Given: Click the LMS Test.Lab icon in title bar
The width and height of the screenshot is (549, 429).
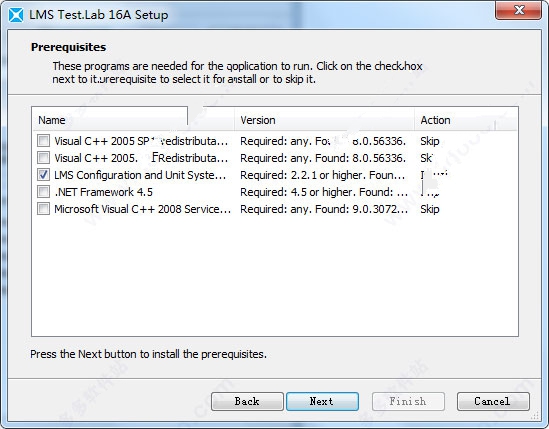Looking at the screenshot, I should pyautogui.click(x=16, y=15).
